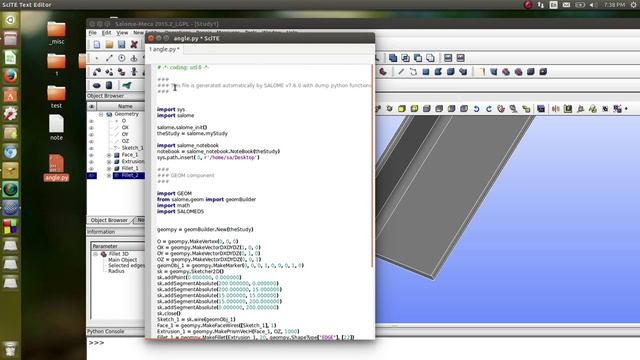The height and width of the screenshot is (360, 640).
Task: Click the viewer memorize-view dark icon
Action: (x=541, y=109)
